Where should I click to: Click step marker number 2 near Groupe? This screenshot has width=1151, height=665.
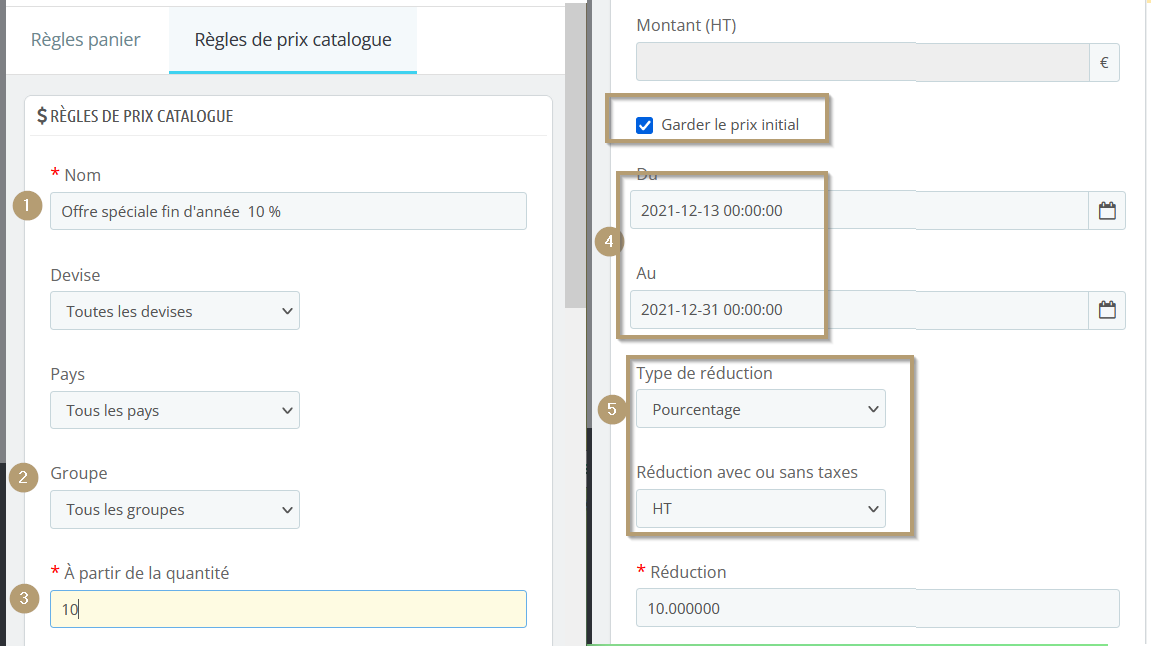click(23, 478)
